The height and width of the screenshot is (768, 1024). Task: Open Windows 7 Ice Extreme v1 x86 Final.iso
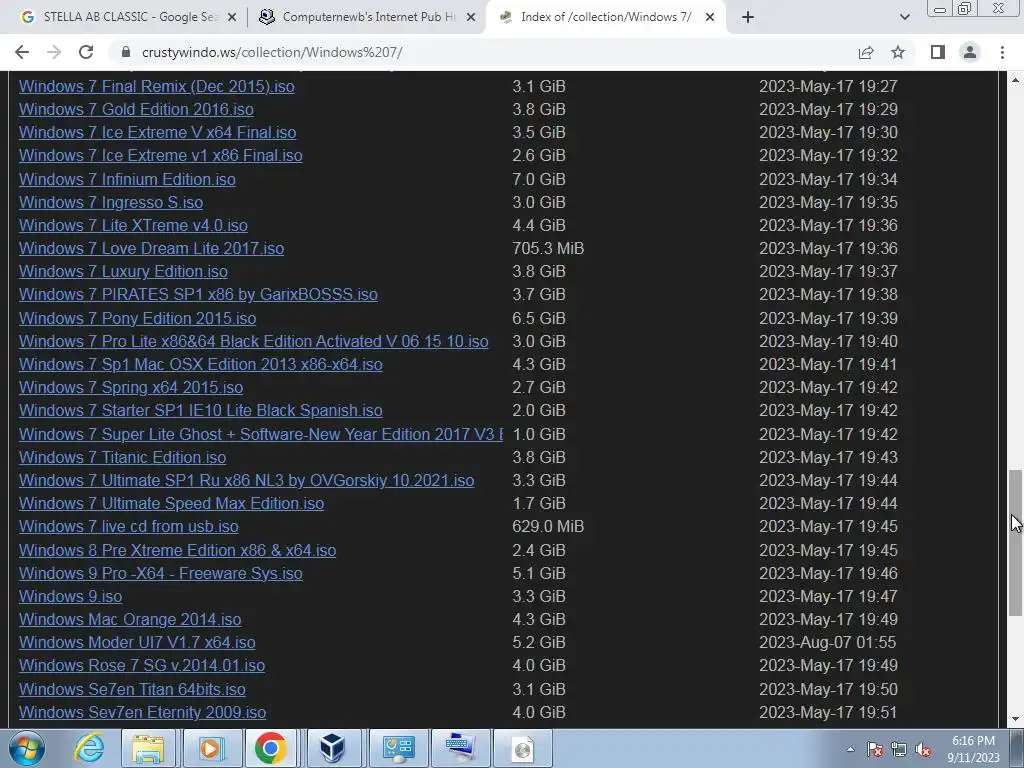coord(161,155)
